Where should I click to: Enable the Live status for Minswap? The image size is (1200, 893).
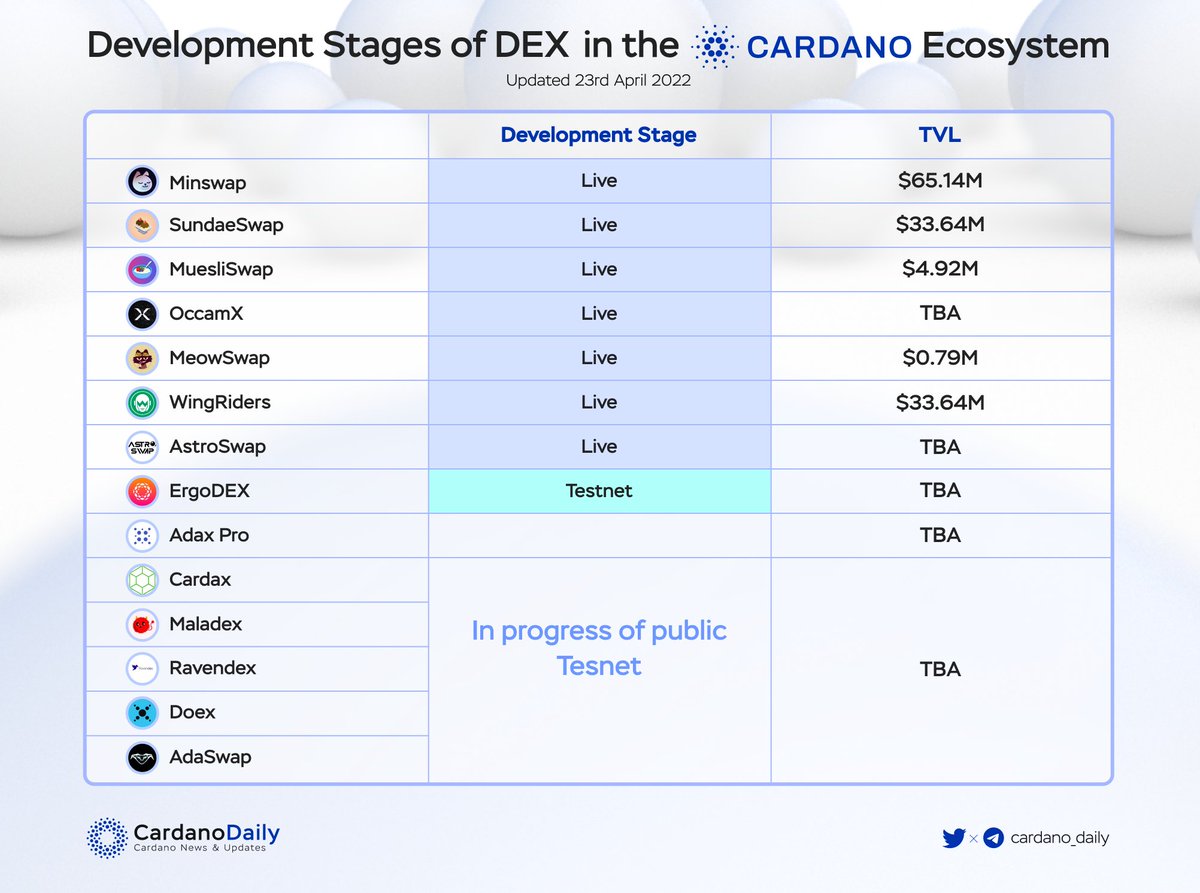(599, 180)
